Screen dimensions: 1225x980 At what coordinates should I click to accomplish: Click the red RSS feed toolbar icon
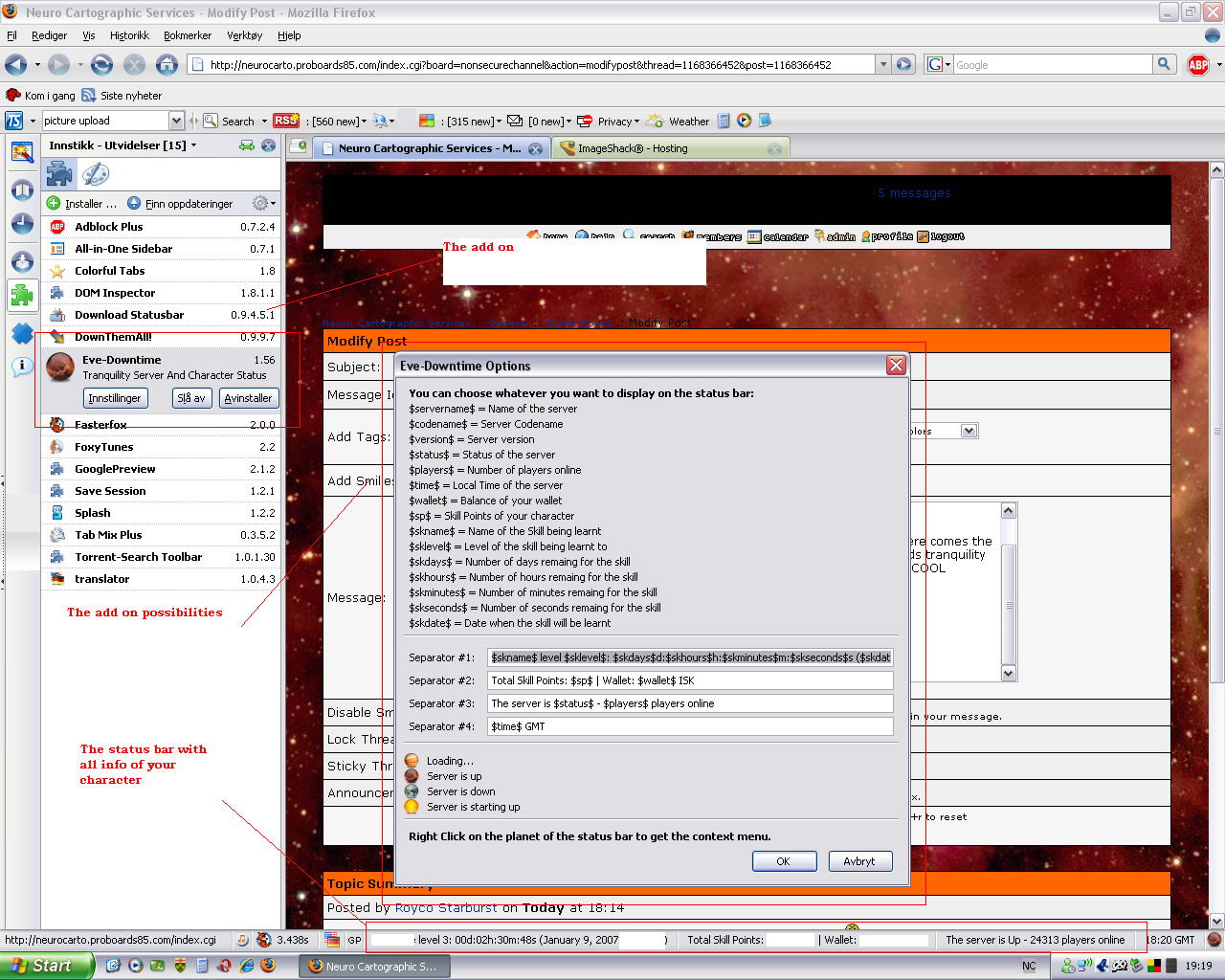(286, 121)
